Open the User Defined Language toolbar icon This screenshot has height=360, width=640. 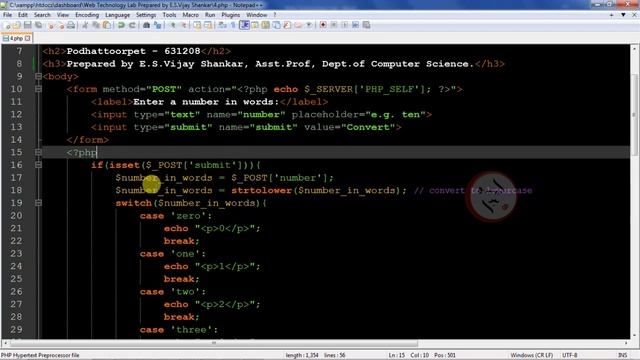click(x=255, y=25)
